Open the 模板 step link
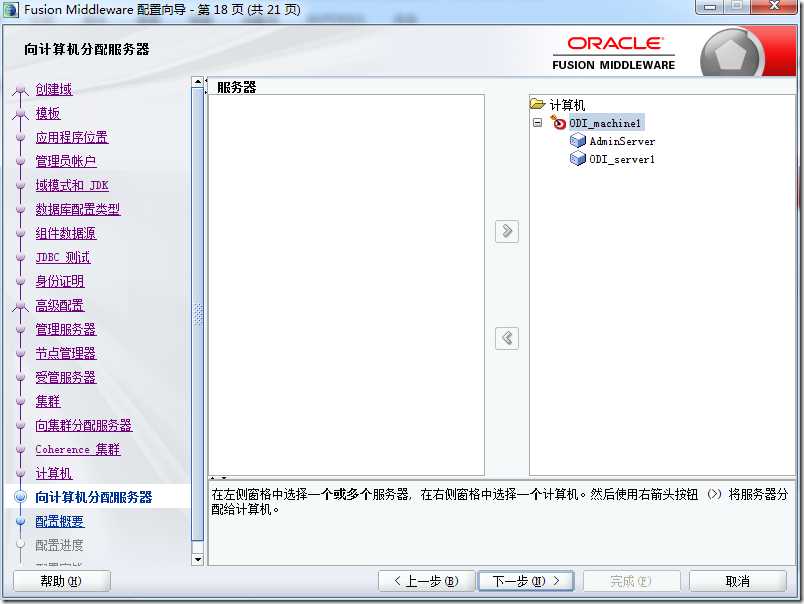This screenshot has height=604, width=804. 48,113
